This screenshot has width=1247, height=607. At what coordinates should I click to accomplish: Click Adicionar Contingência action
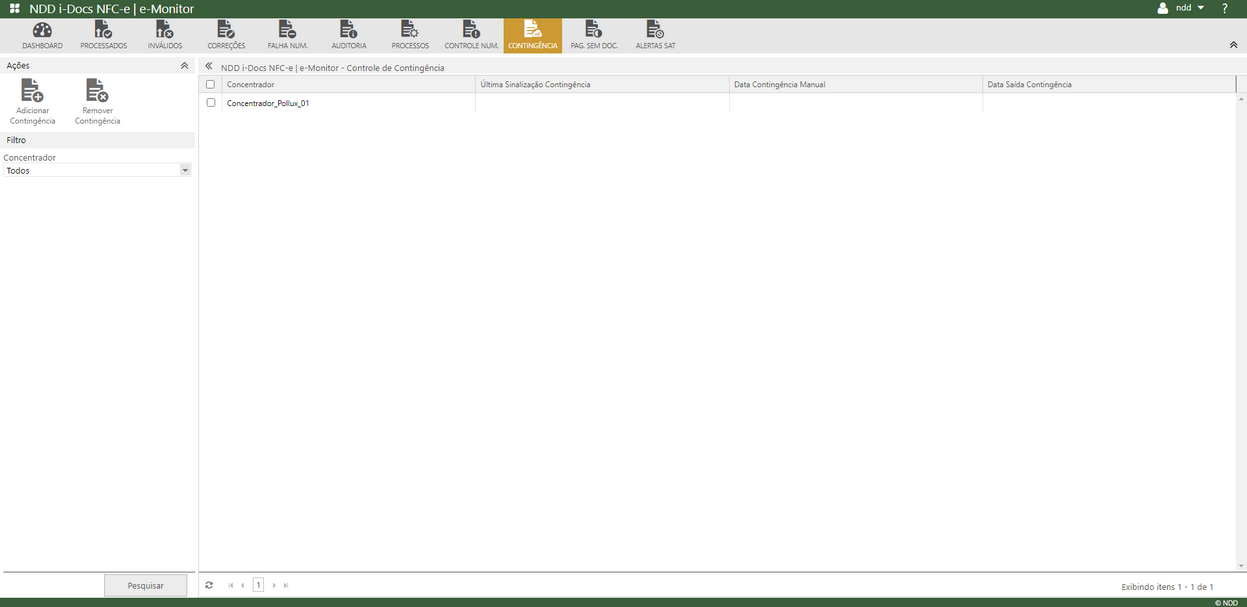pos(33,99)
